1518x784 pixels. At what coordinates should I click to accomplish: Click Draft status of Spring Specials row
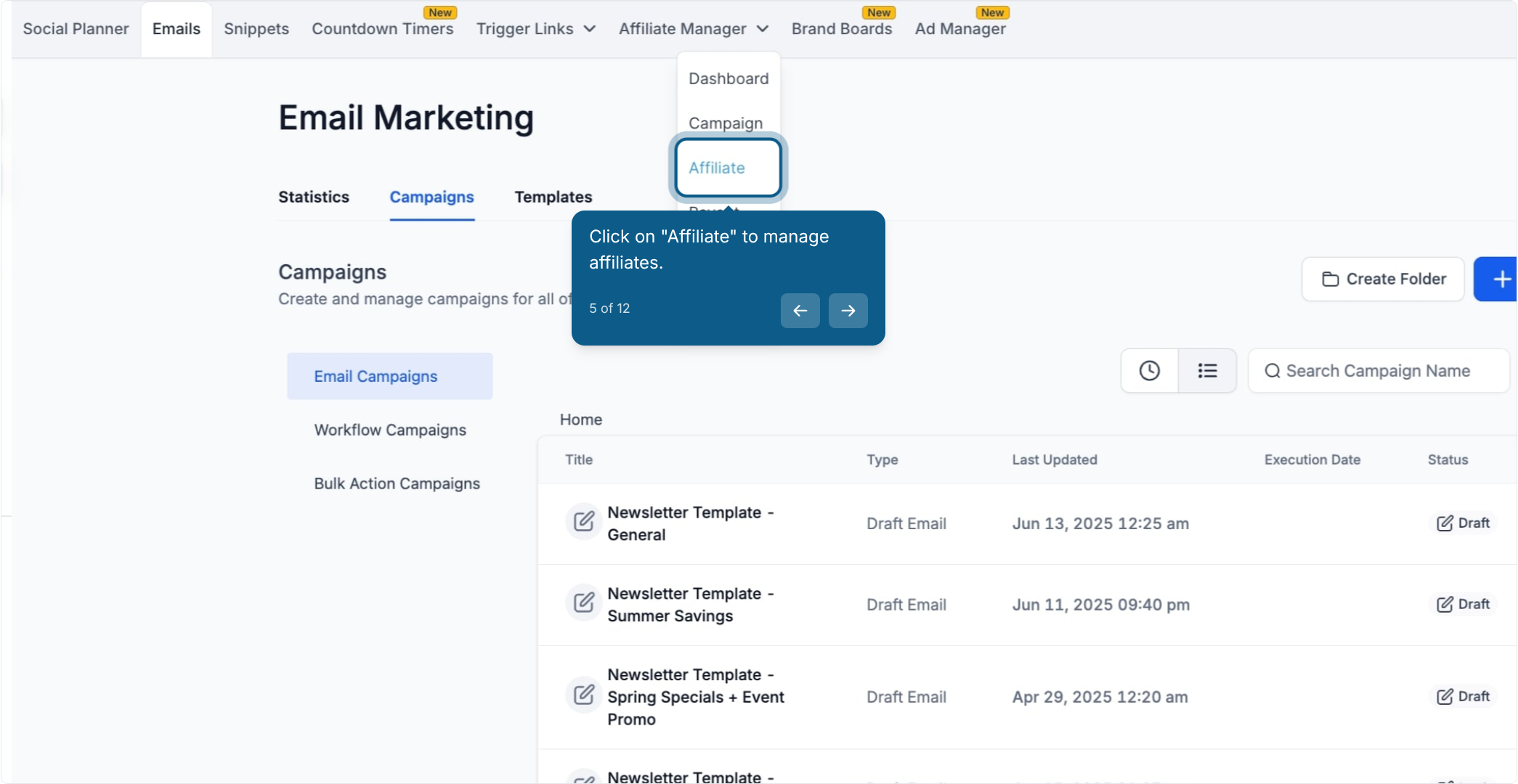(1463, 696)
